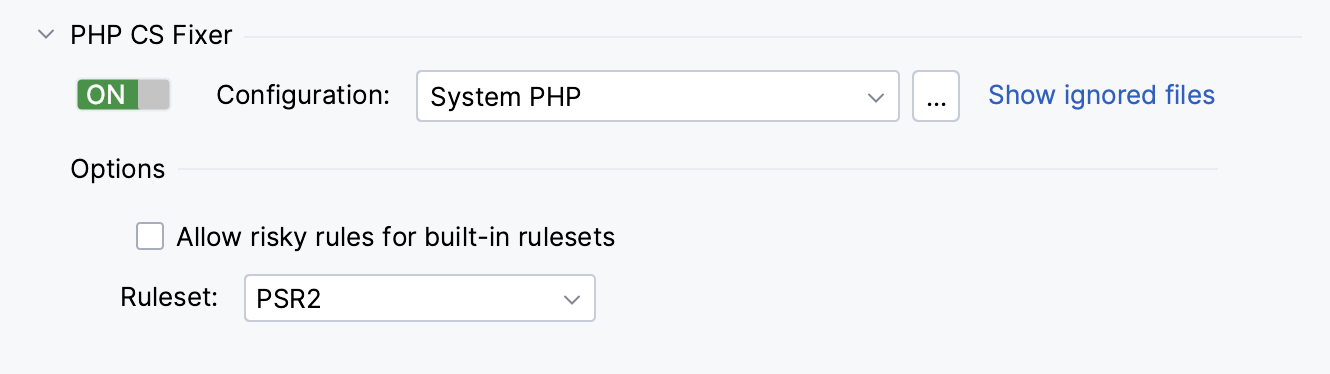Click the green ON label of the switch

click(107, 95)
